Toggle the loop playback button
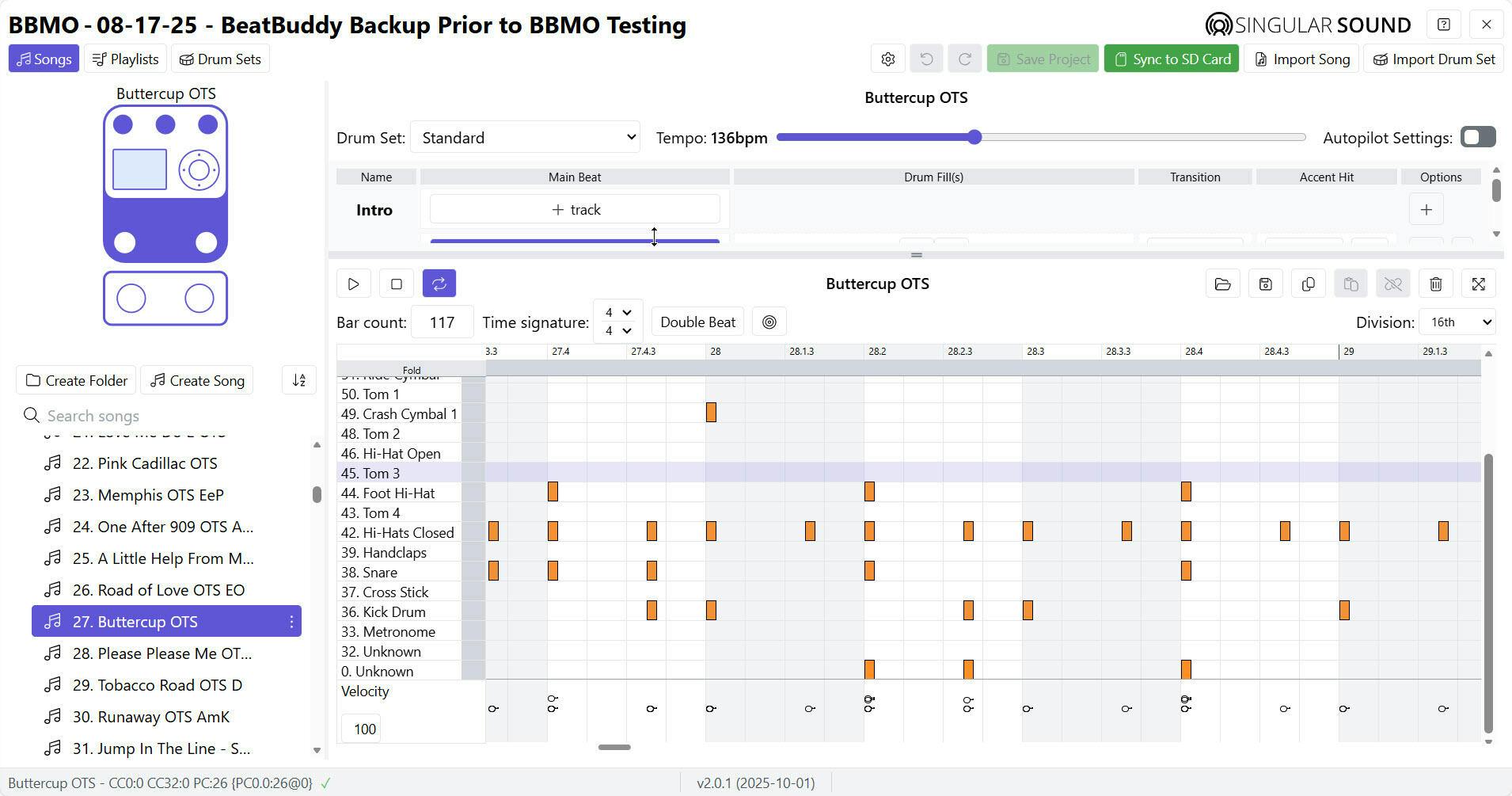This screenshot has height=796, width=1512. 439,284
